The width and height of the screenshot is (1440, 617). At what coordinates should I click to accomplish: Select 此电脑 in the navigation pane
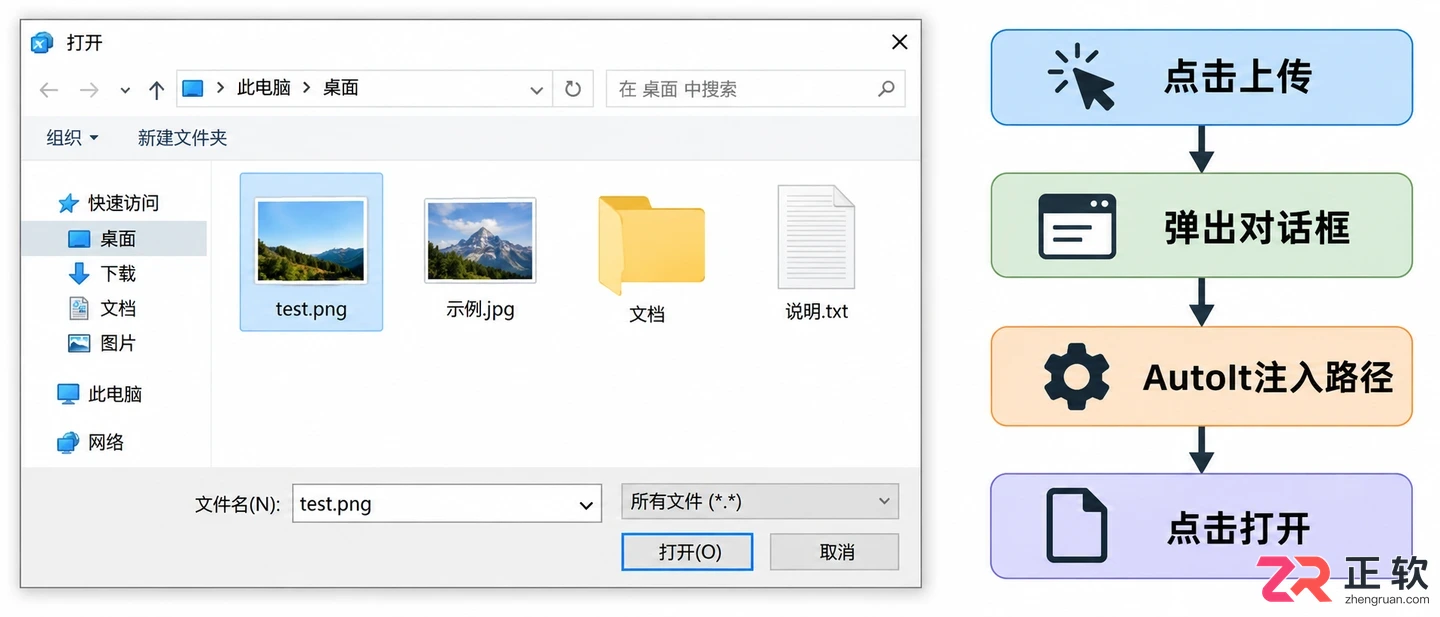[114, 394]
